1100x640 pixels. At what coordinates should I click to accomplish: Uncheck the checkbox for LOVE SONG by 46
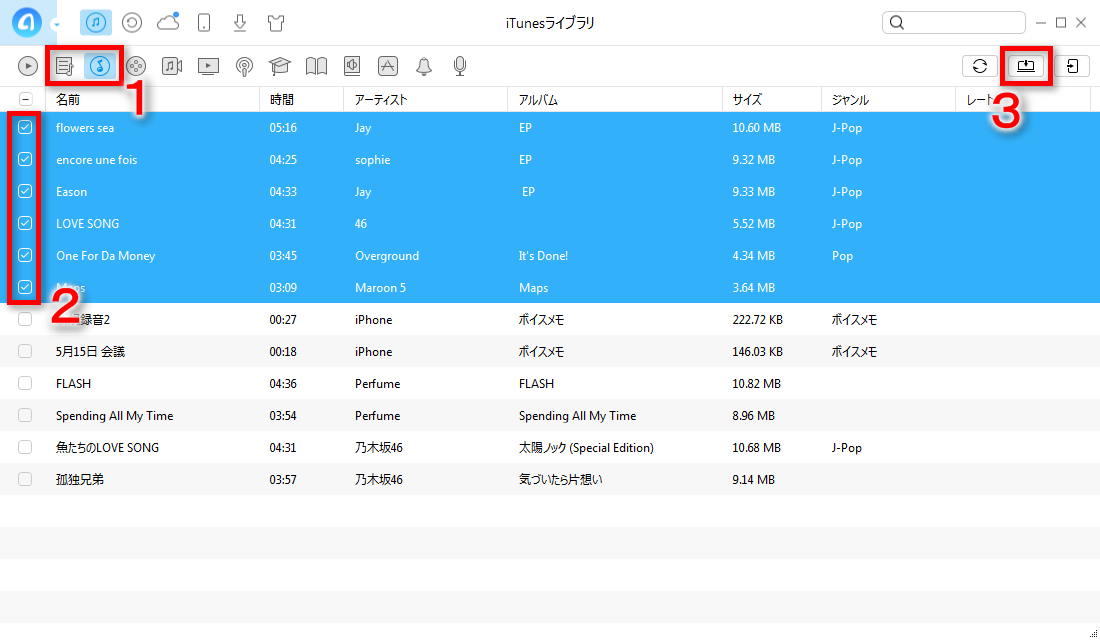25,223
